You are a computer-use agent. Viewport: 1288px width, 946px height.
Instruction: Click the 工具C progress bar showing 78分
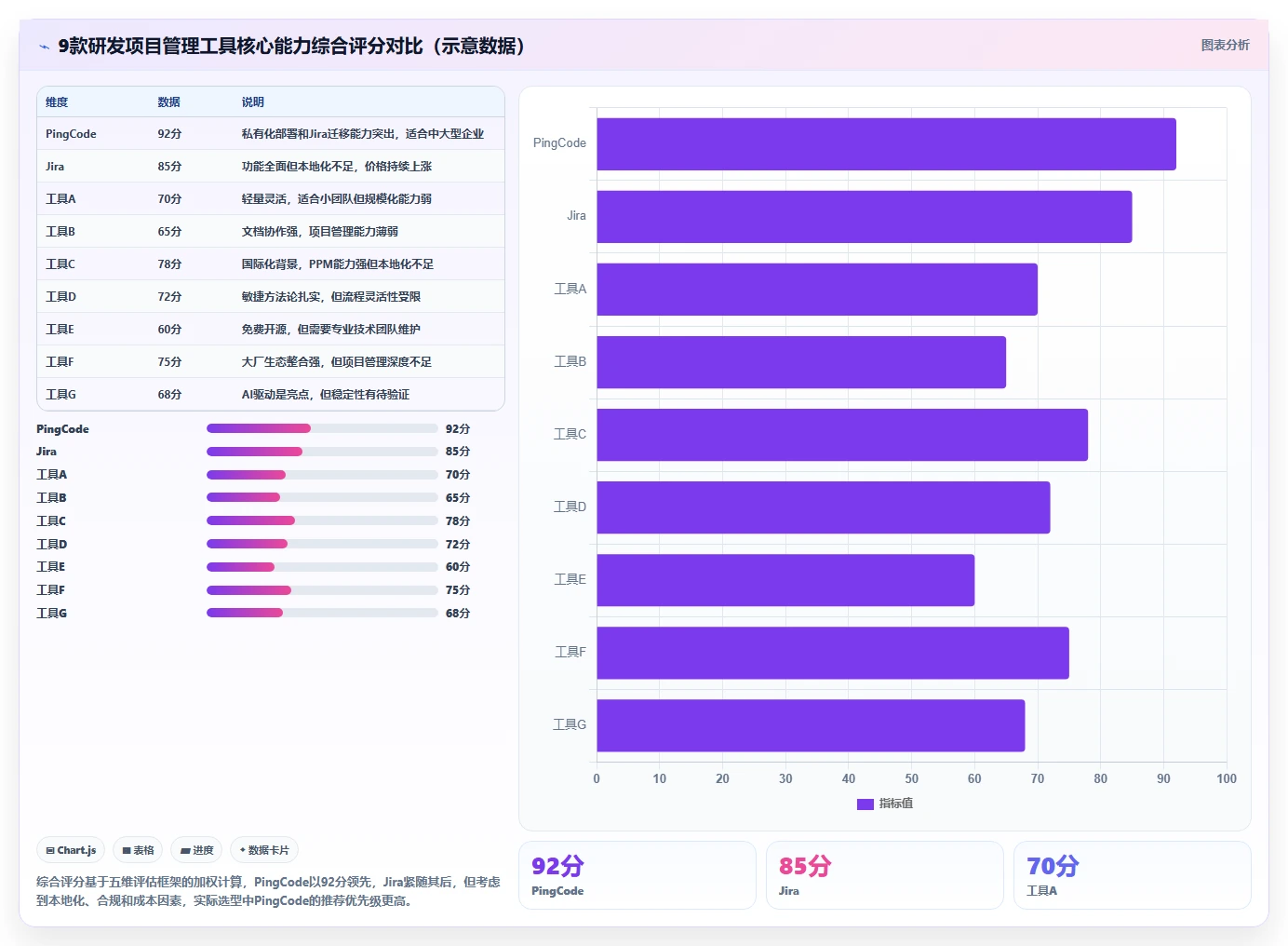tap(322, 520)
